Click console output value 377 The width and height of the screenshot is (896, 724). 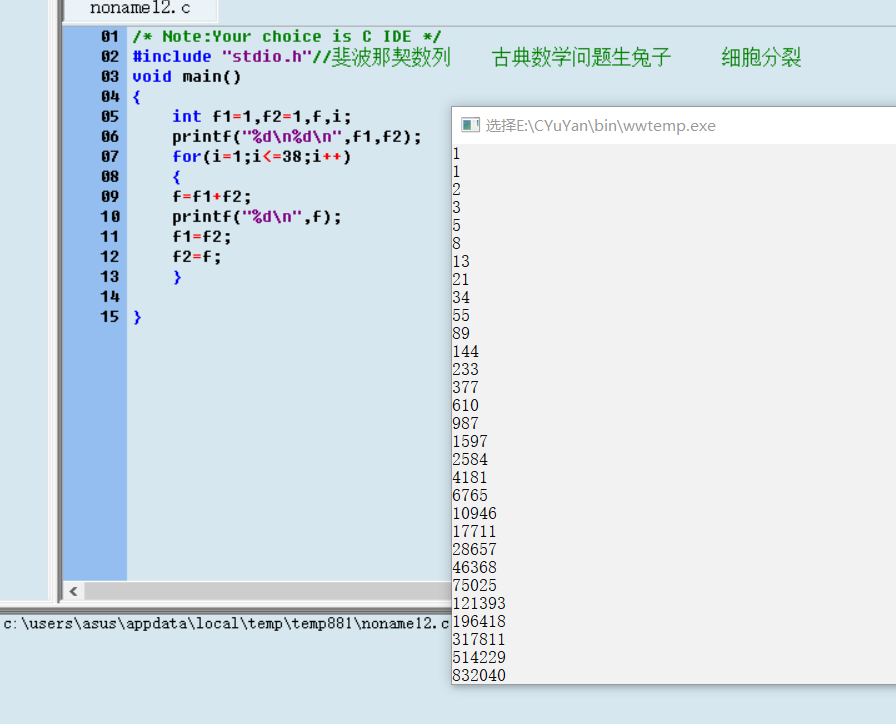click(466, 387)
